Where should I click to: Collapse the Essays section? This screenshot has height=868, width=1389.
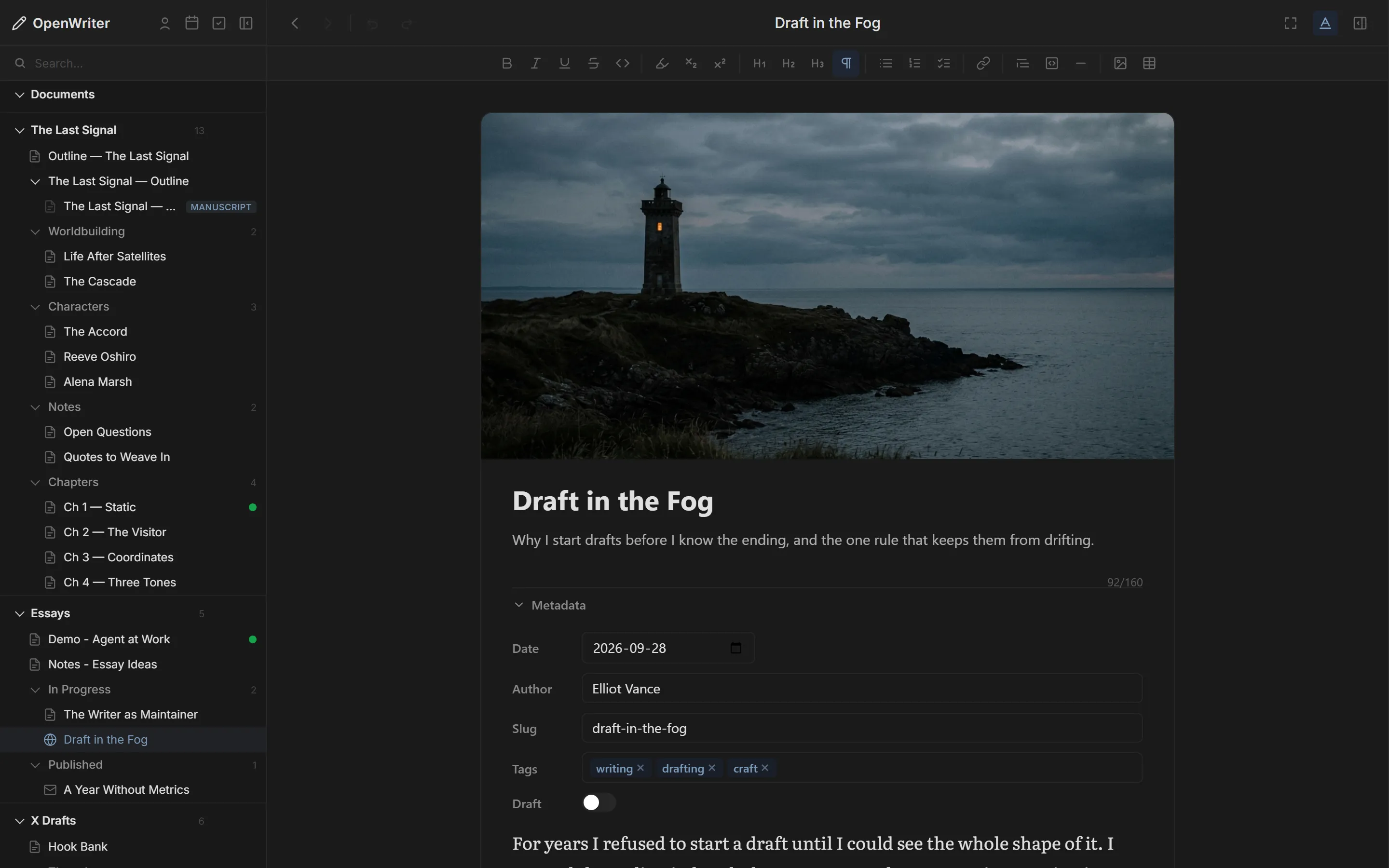tap(19, 613)
